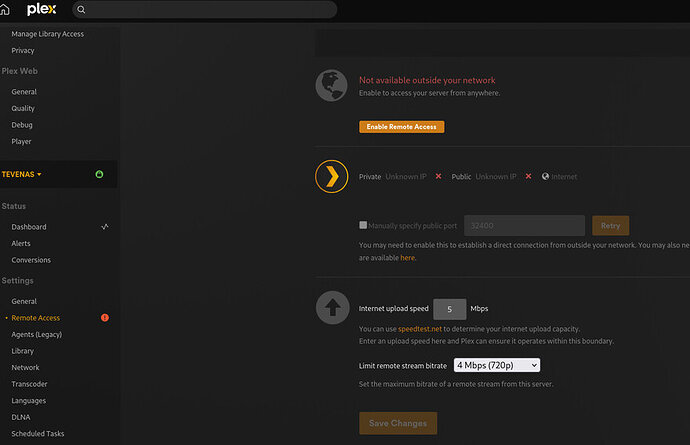The height and width of the screenshot is (445, 690).
Task: Open DLNA settings
Action: coord(21,417)
